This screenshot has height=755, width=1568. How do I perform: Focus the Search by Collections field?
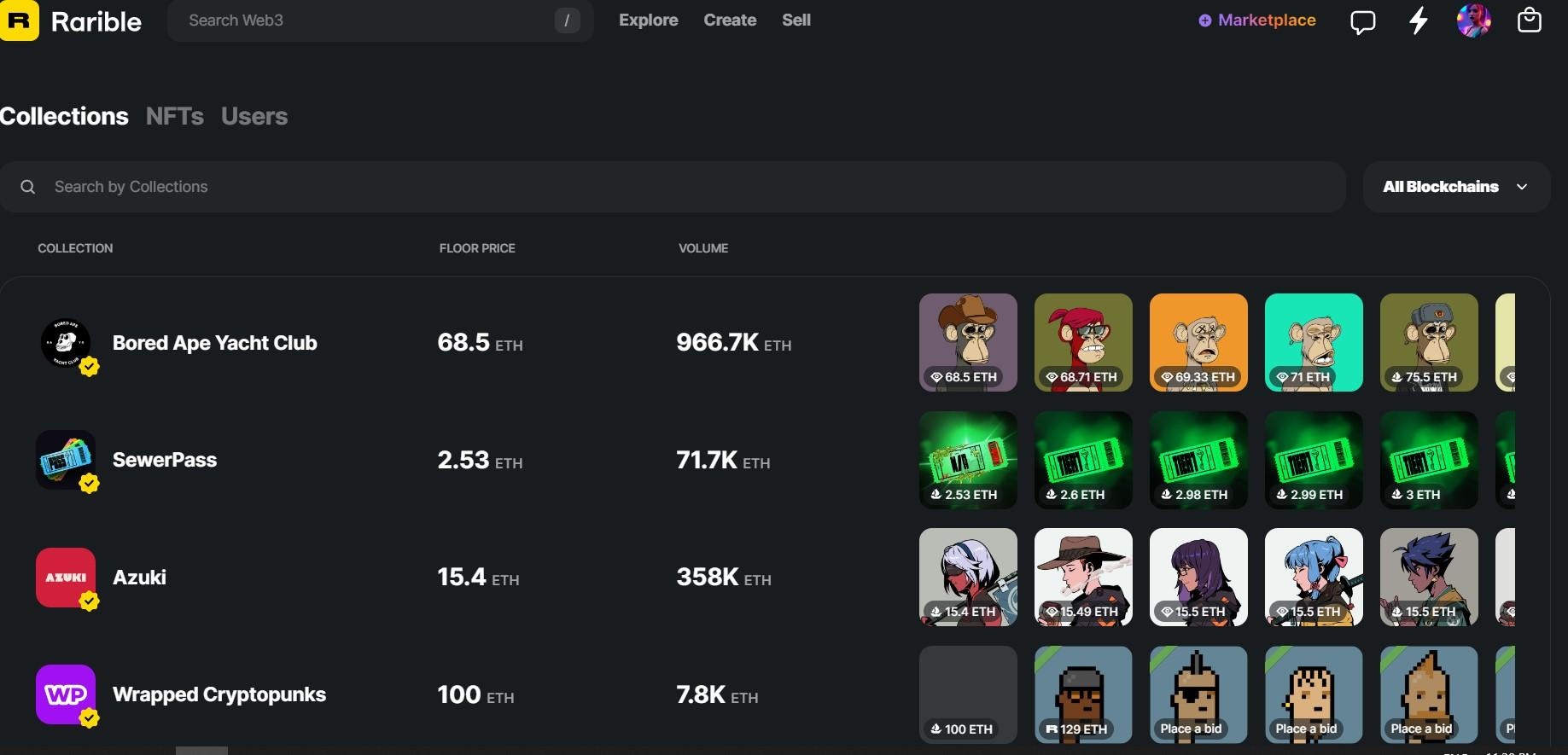673,187
